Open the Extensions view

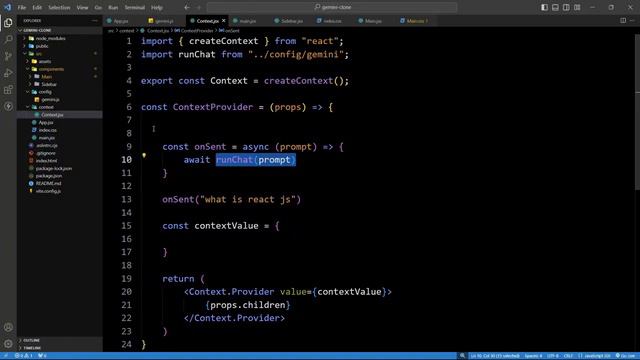coord(8,90)
